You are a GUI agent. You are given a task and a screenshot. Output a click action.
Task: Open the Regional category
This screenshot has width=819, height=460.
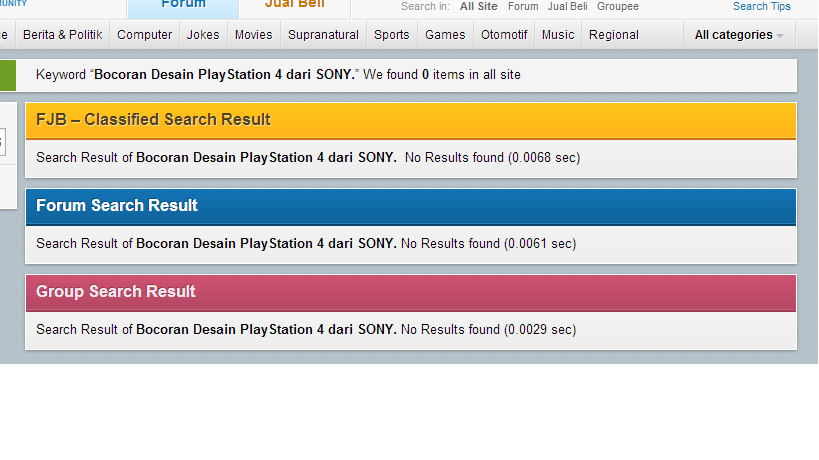pos(614,35)
